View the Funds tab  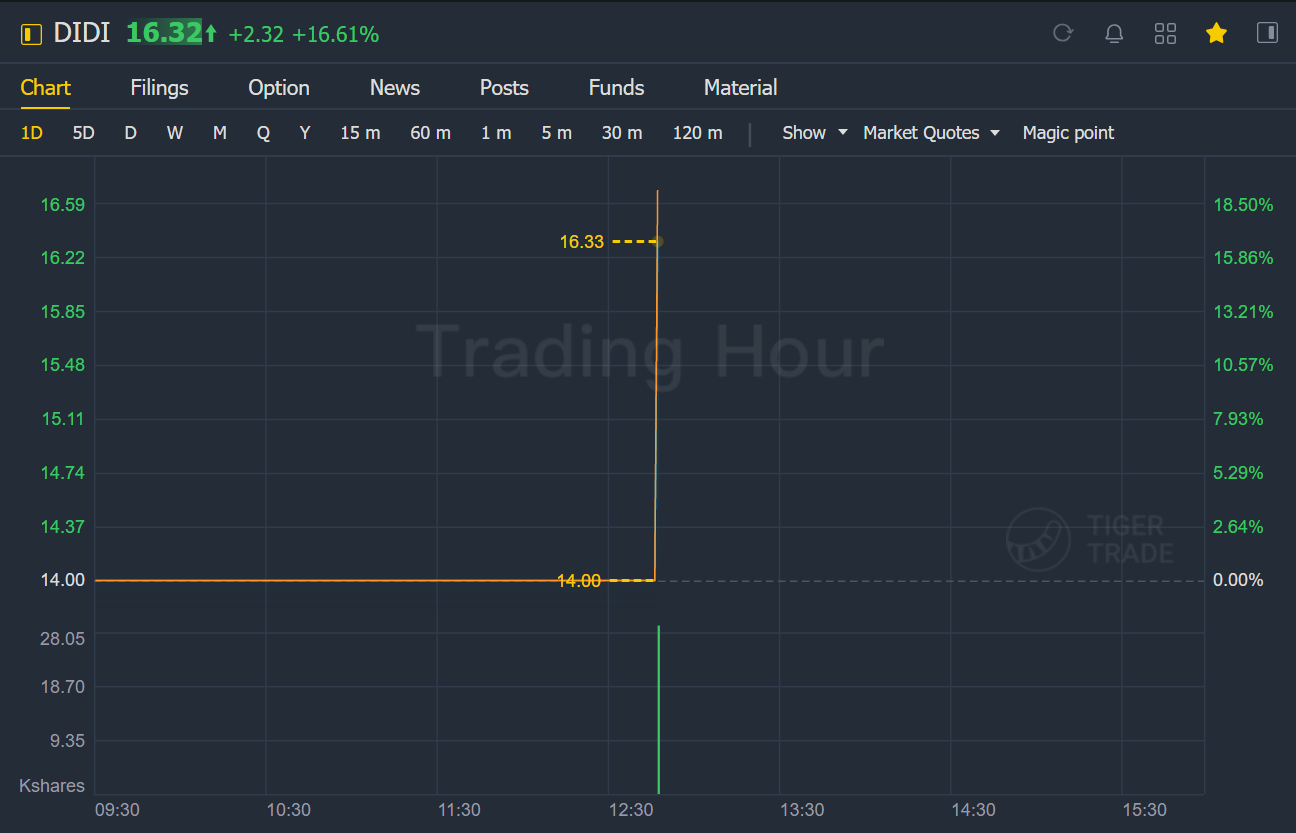click(616, 88)
